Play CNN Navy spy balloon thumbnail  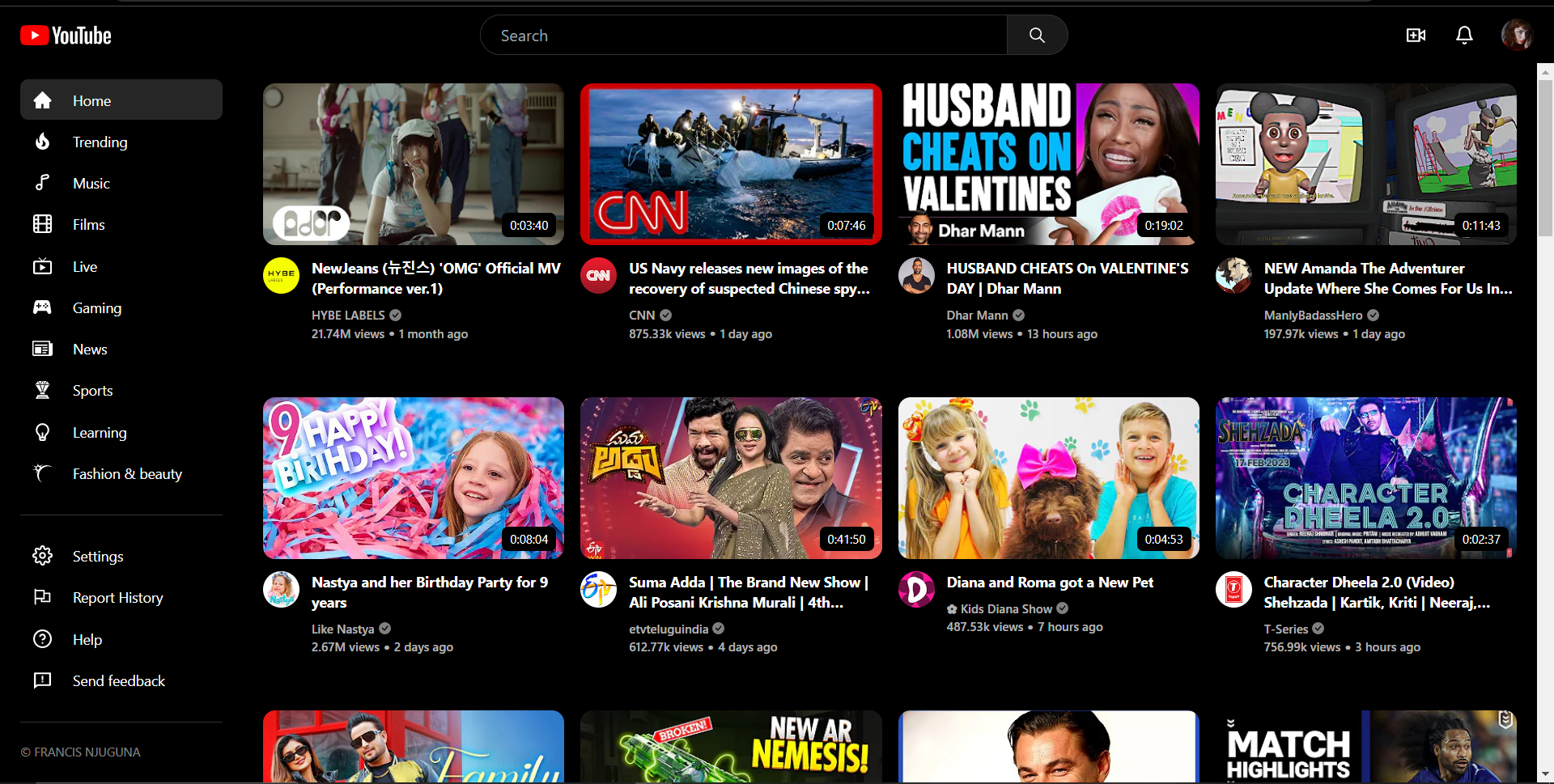click(731, 164)
